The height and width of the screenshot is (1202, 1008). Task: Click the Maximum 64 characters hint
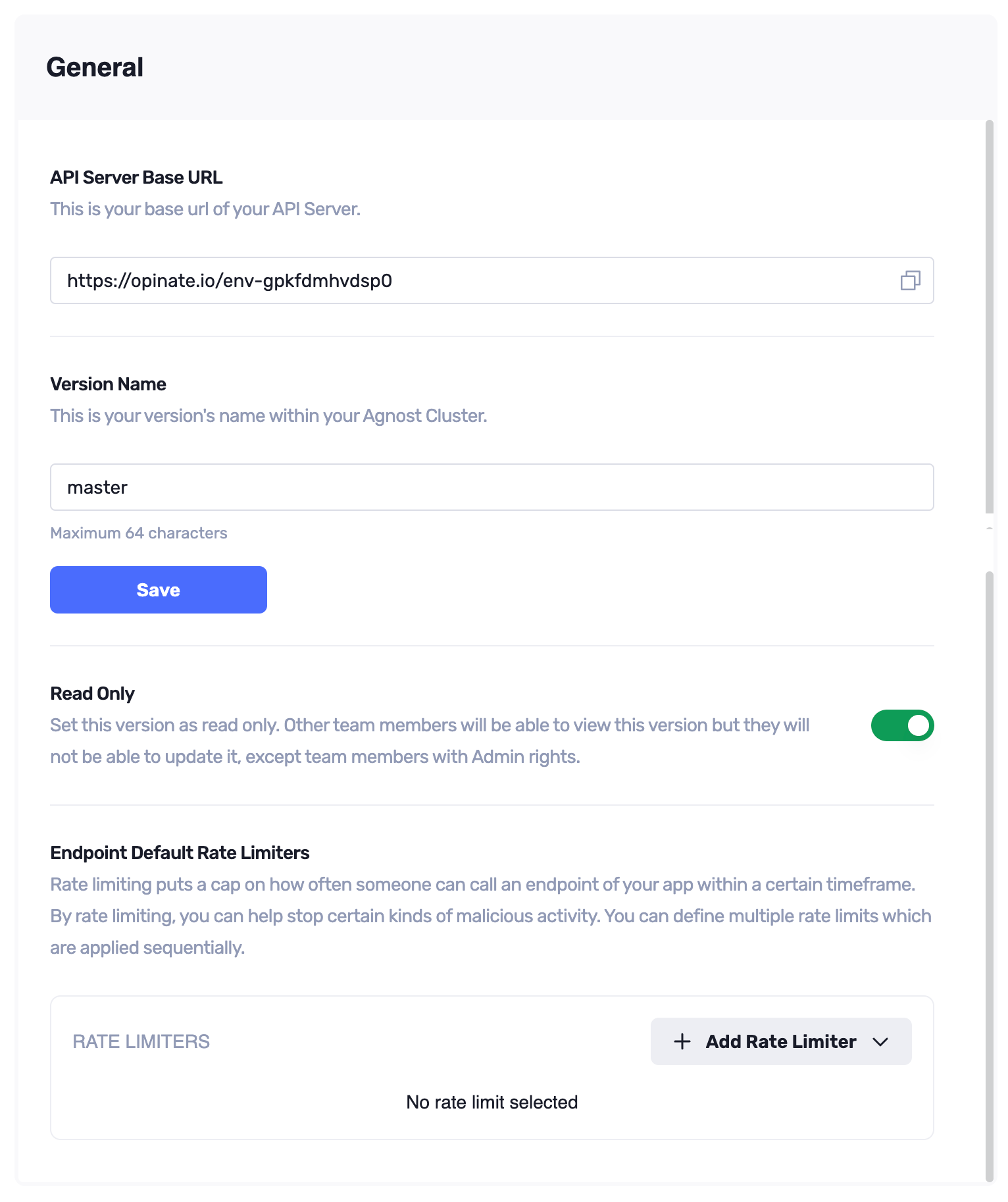coord(138,533)
